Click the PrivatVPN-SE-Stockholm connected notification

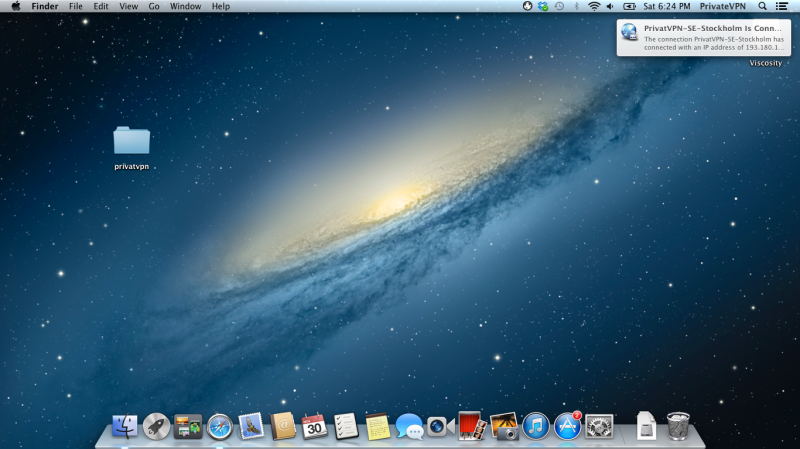703,38
